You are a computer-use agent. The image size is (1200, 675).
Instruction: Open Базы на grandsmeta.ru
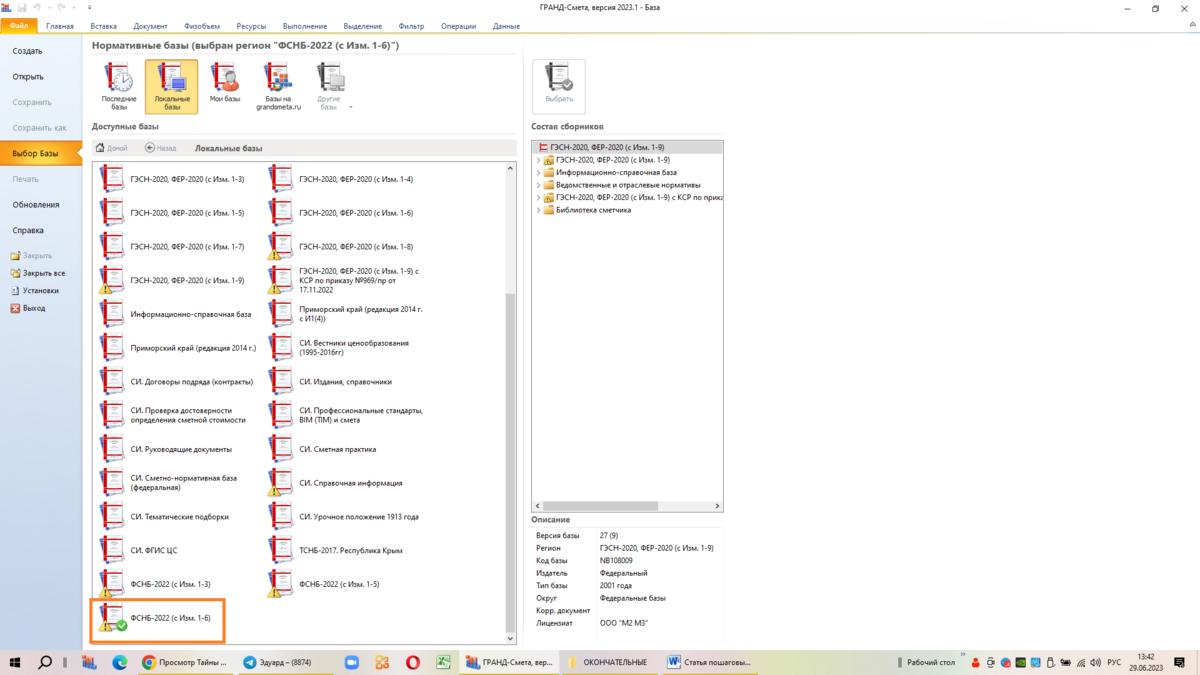278,87
